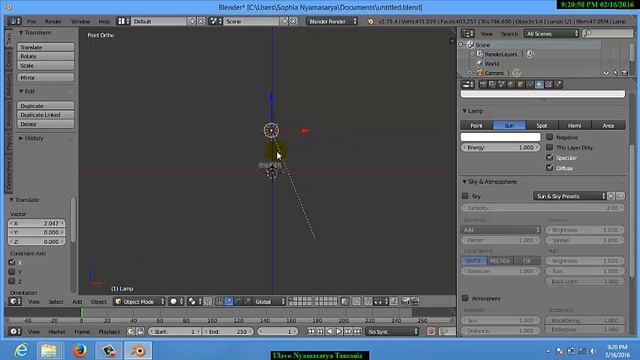Open the Render menu in top bar
The image size is (640, 360).
click(x=53, y=21)
